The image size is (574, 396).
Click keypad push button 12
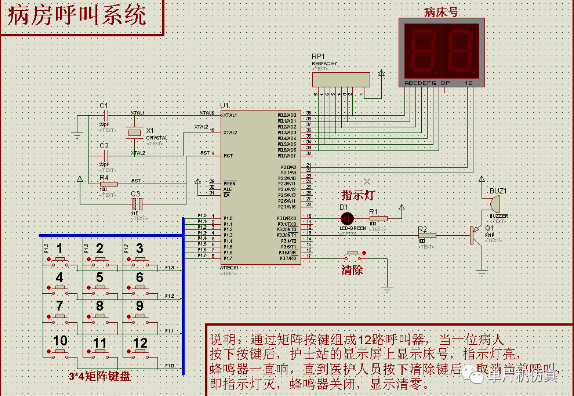coord(139,352)
